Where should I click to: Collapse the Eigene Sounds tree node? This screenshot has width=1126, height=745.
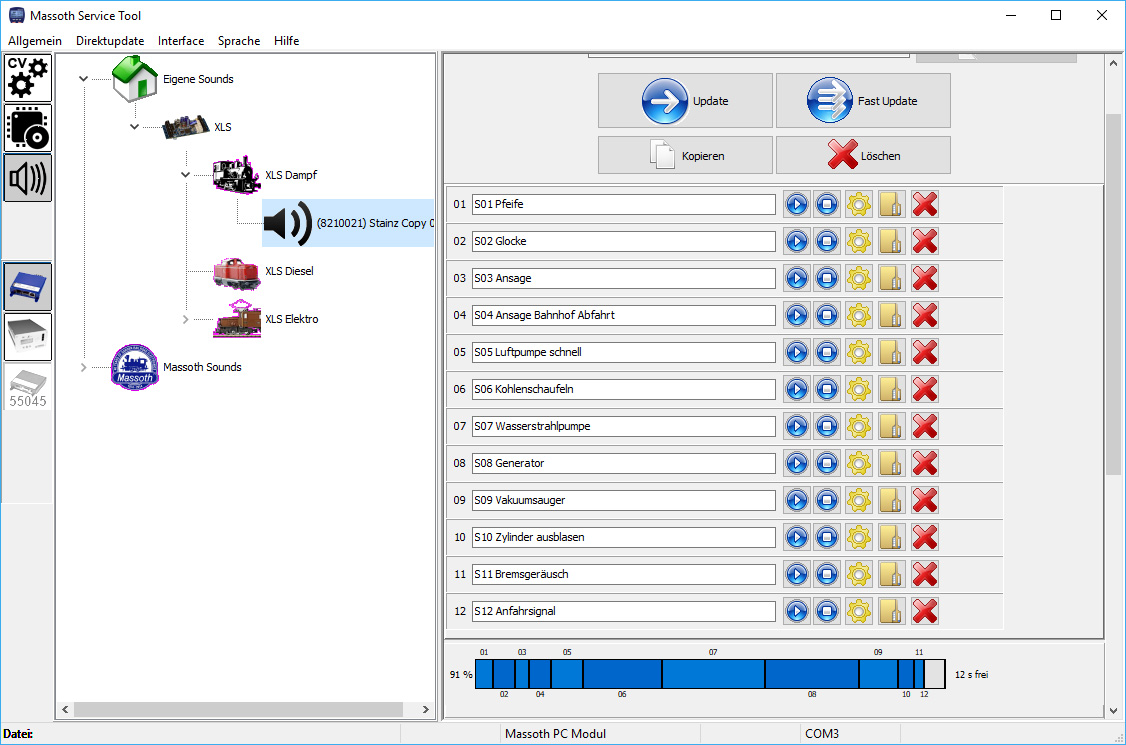[83, 79]
